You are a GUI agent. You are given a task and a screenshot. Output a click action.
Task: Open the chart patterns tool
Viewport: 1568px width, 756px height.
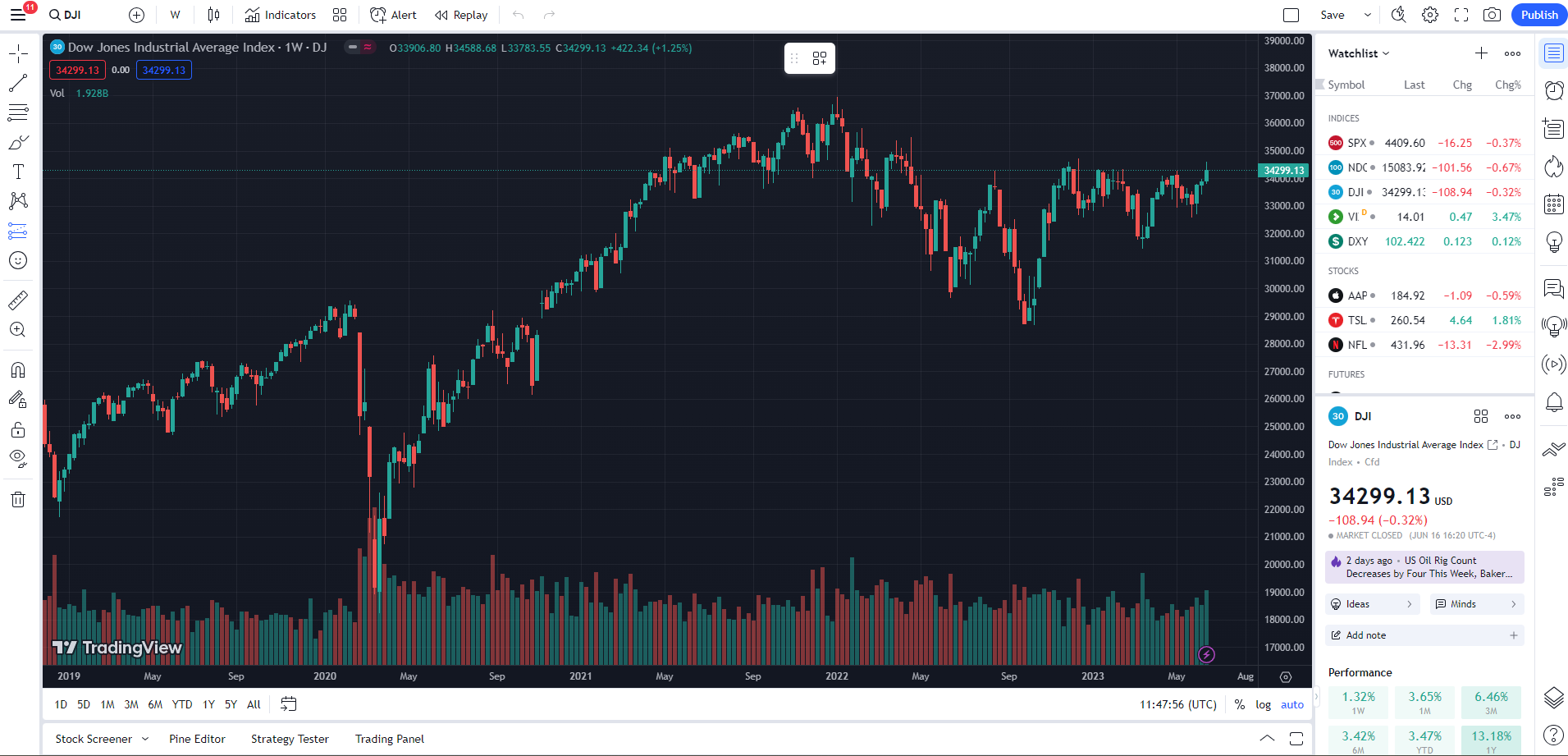[18, 201]
